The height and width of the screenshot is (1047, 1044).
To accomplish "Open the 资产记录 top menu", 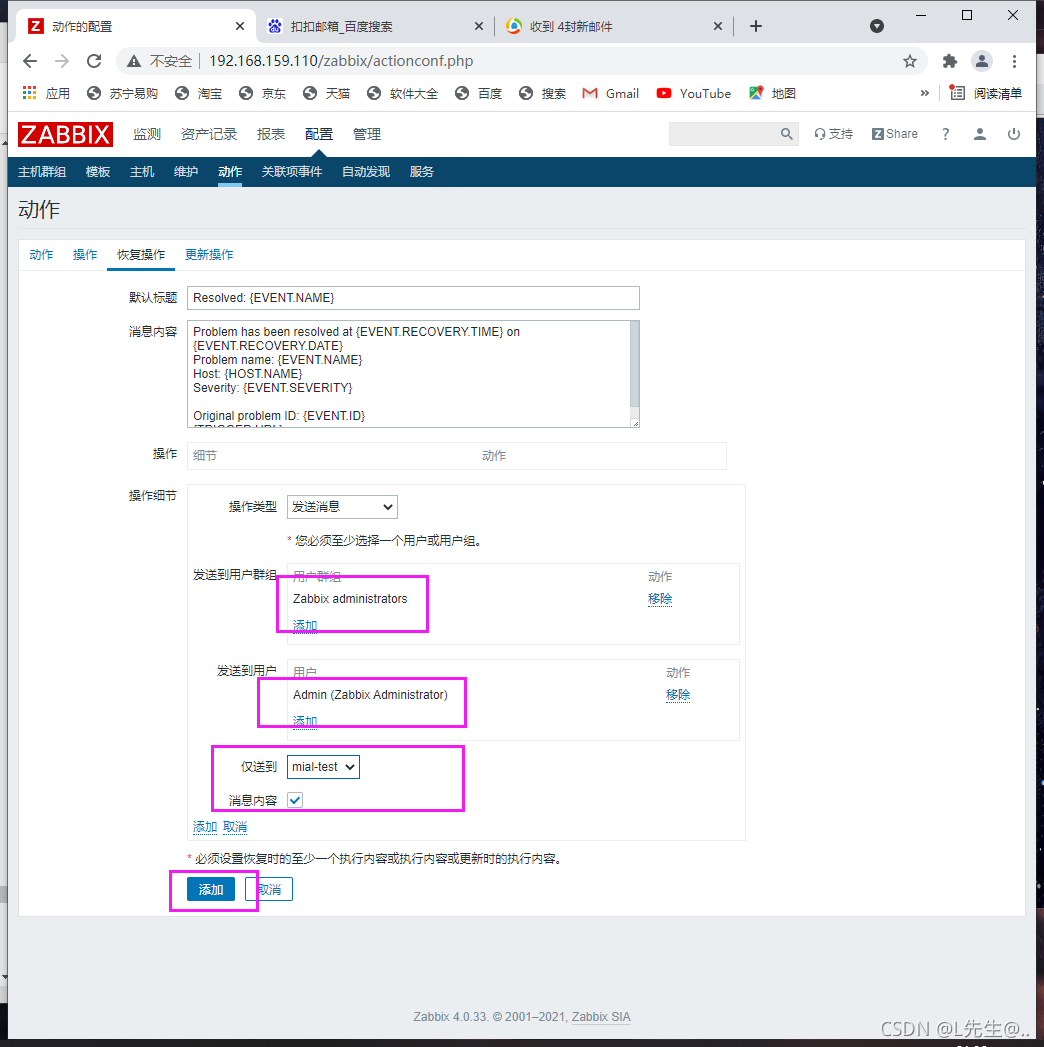I will pos(209,134).
